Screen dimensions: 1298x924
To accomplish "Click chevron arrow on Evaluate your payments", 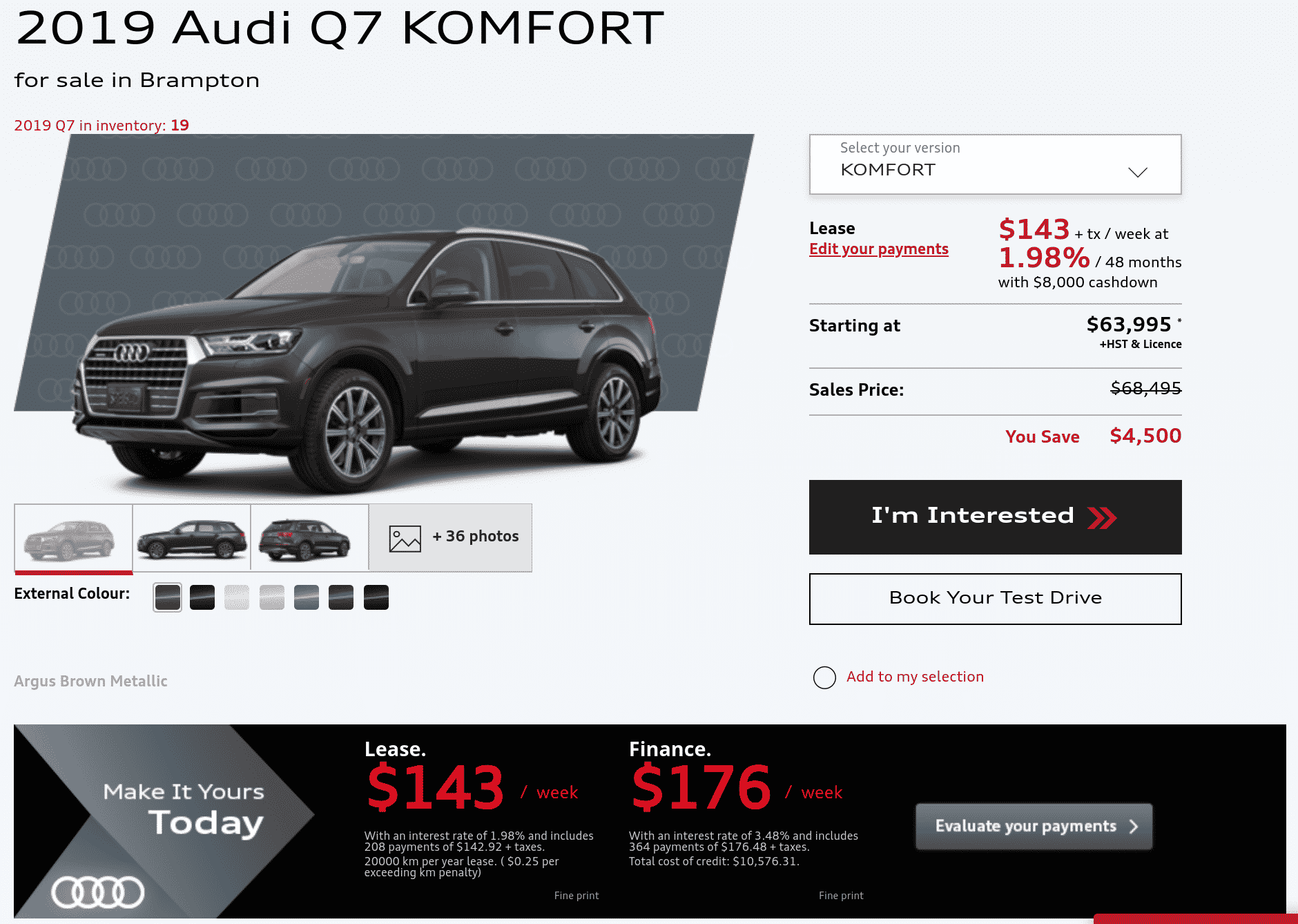I will pos(1134,827).
